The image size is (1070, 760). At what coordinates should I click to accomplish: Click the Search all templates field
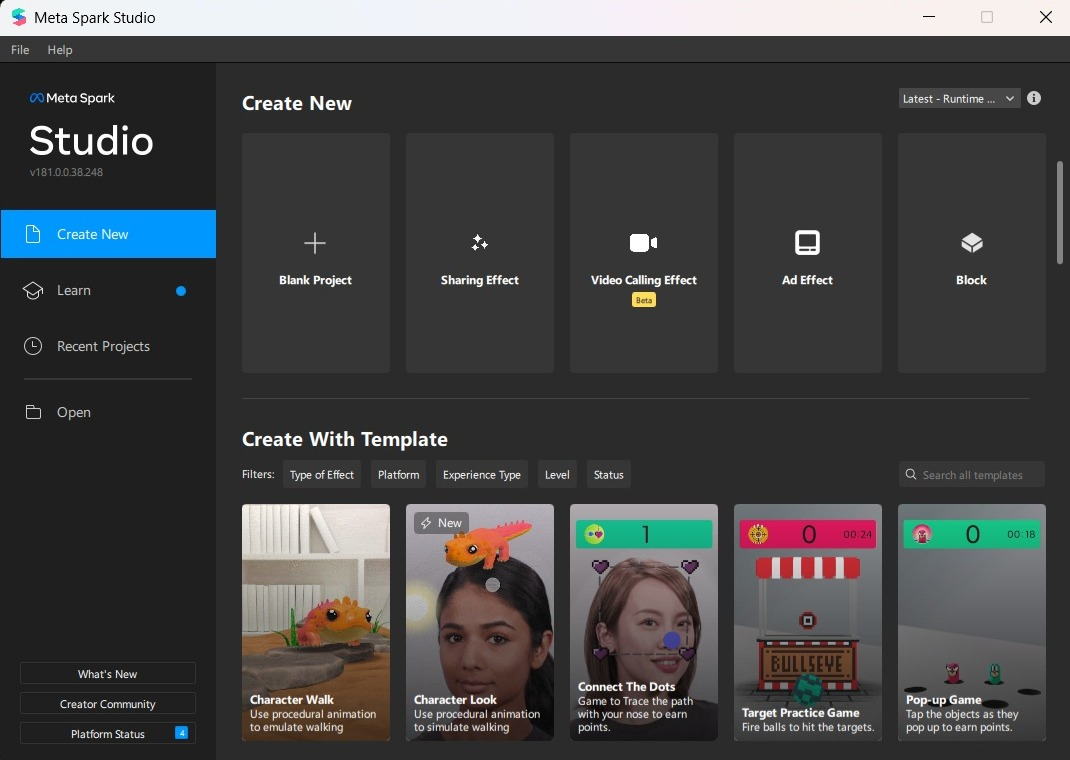pyautogui.click(x=972, y=474)
